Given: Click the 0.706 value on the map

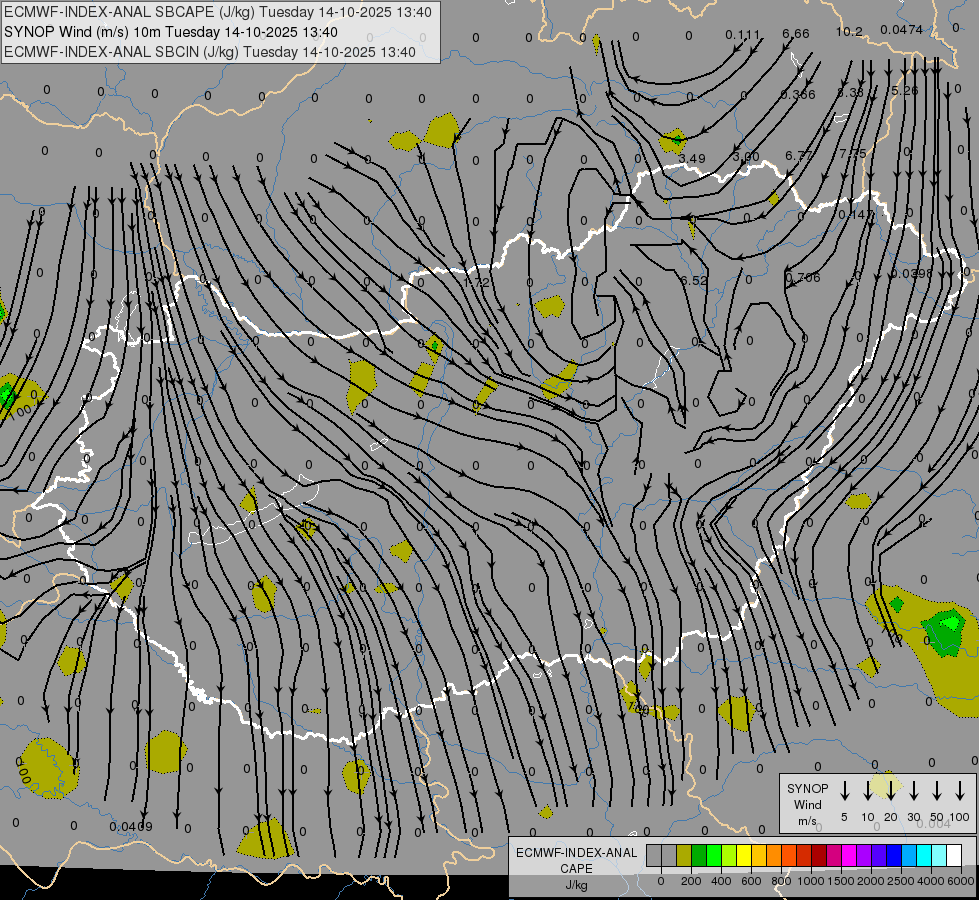Looking at the screenshot, I should (x=803, y=277).
